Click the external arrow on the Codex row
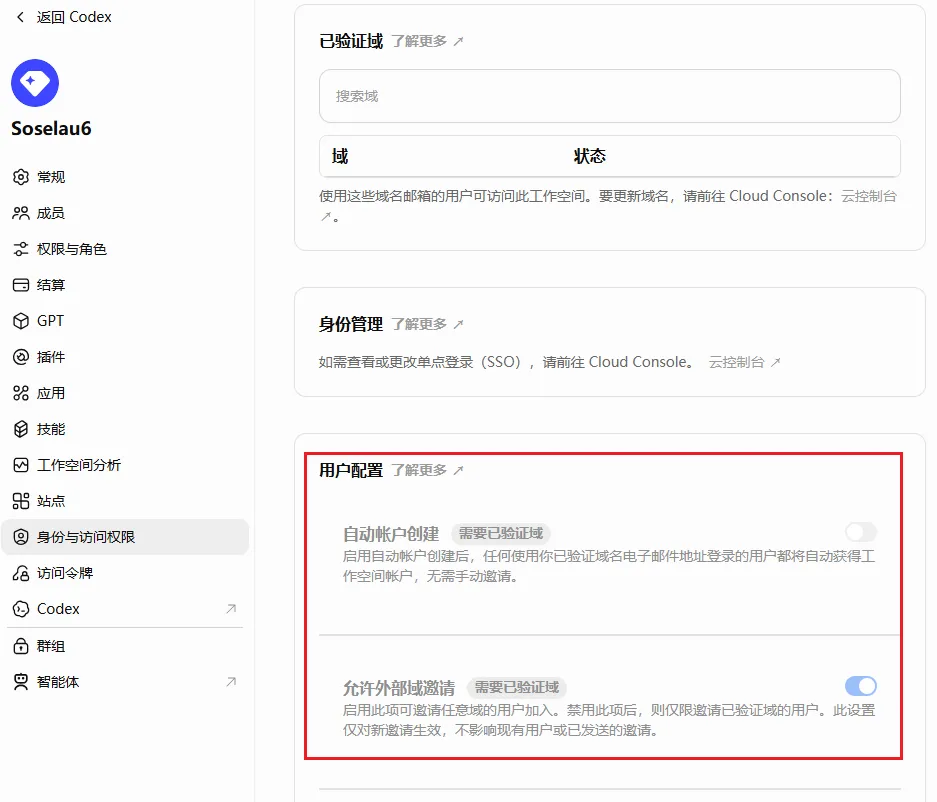Screen dimensions: 937x802 (x=231, y=608)
